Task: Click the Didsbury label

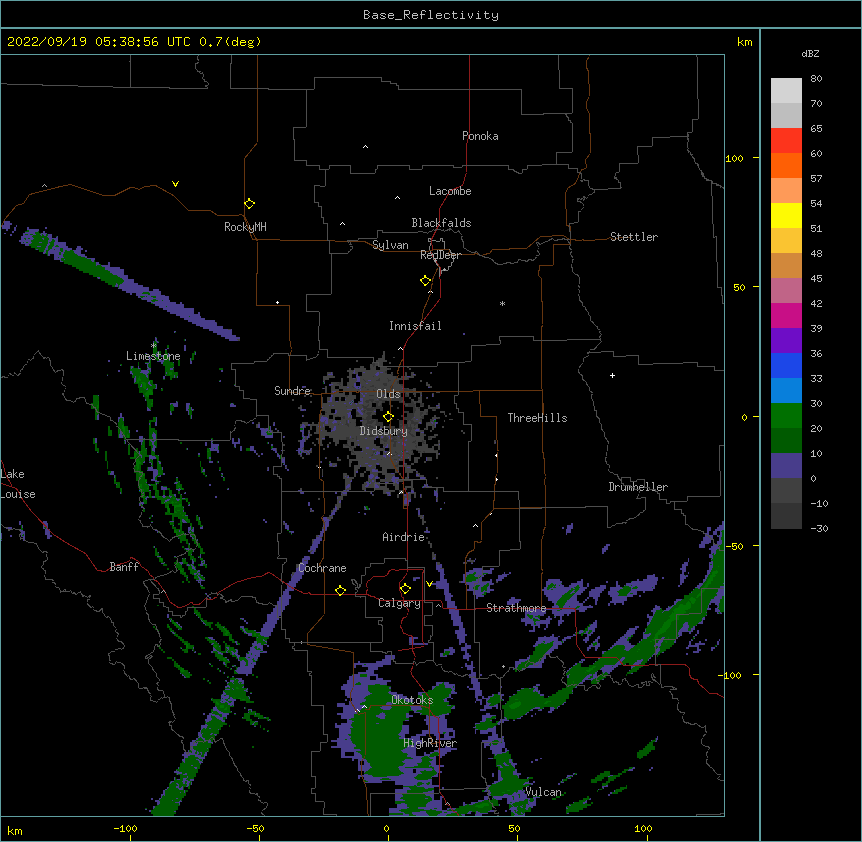Action: pos(383,431)
